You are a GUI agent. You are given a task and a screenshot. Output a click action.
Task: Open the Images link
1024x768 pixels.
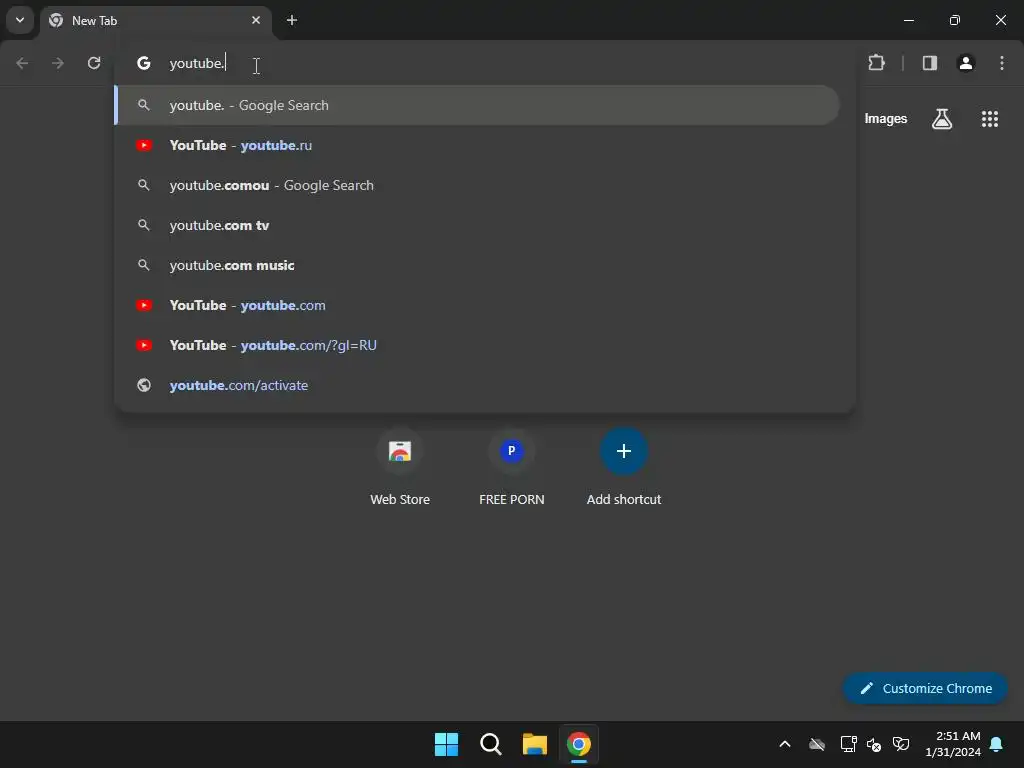(886, 119)
